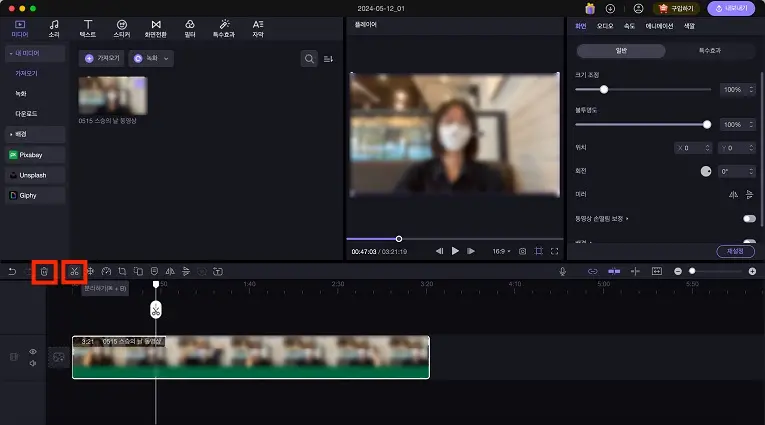Click the 재설정 reset button
This screenshot has height=425, width=765.
pyautogui.click(x=735, y=251)
